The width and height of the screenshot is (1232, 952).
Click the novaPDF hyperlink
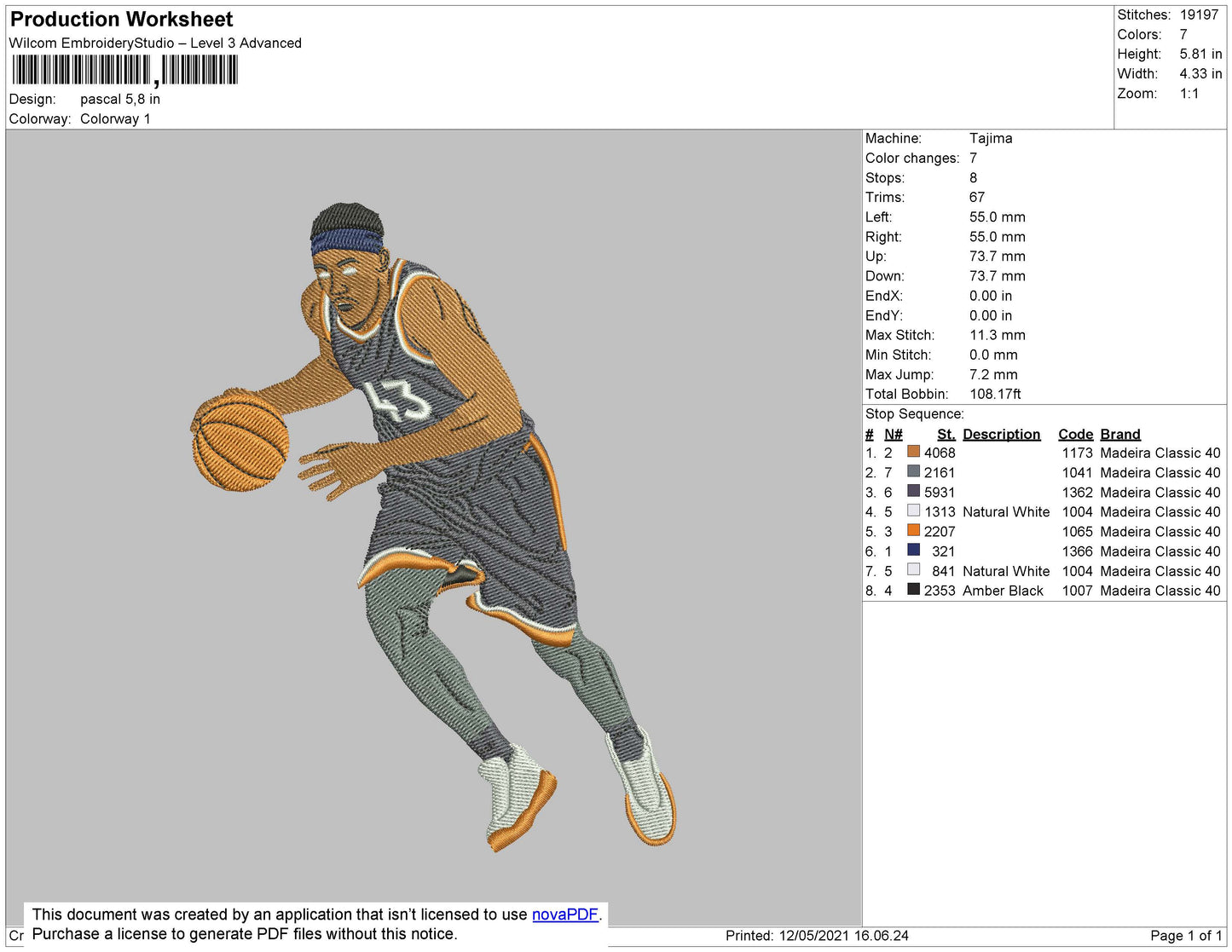coord(565,914)
